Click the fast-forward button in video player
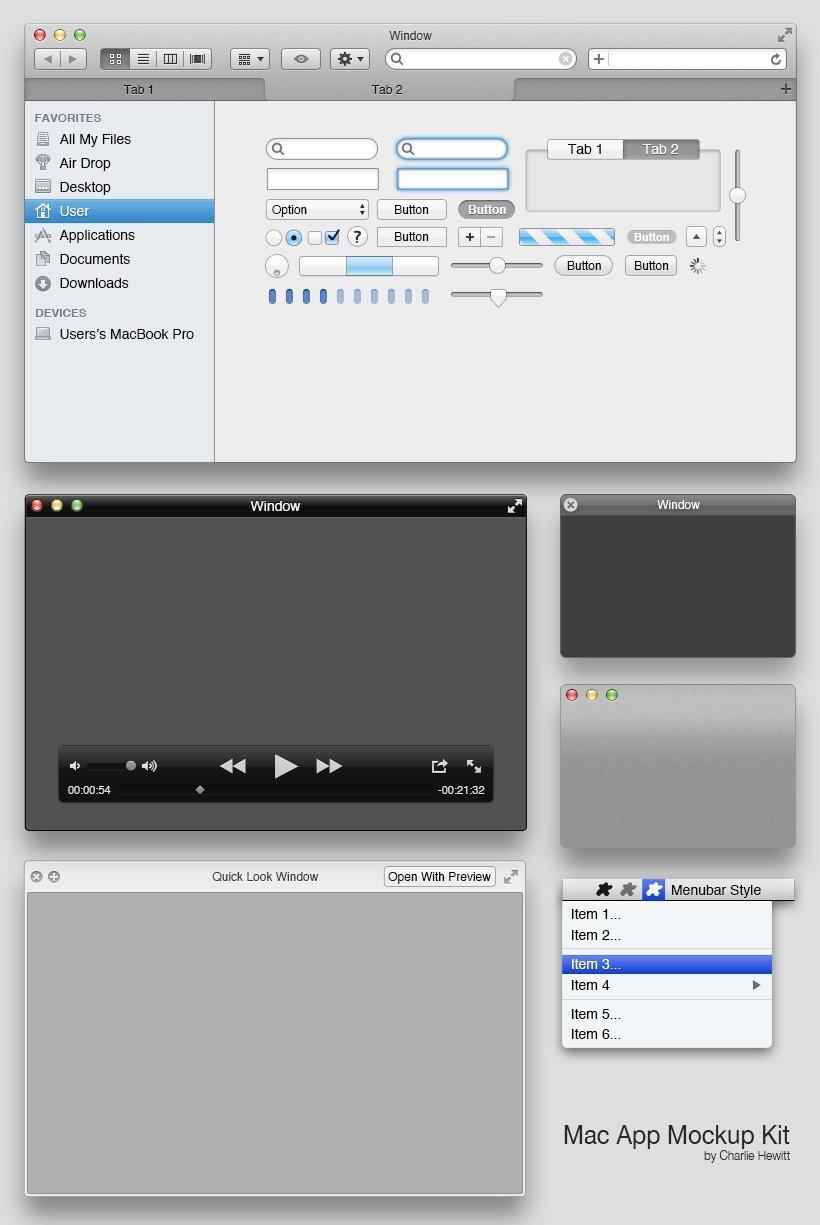 328,766
